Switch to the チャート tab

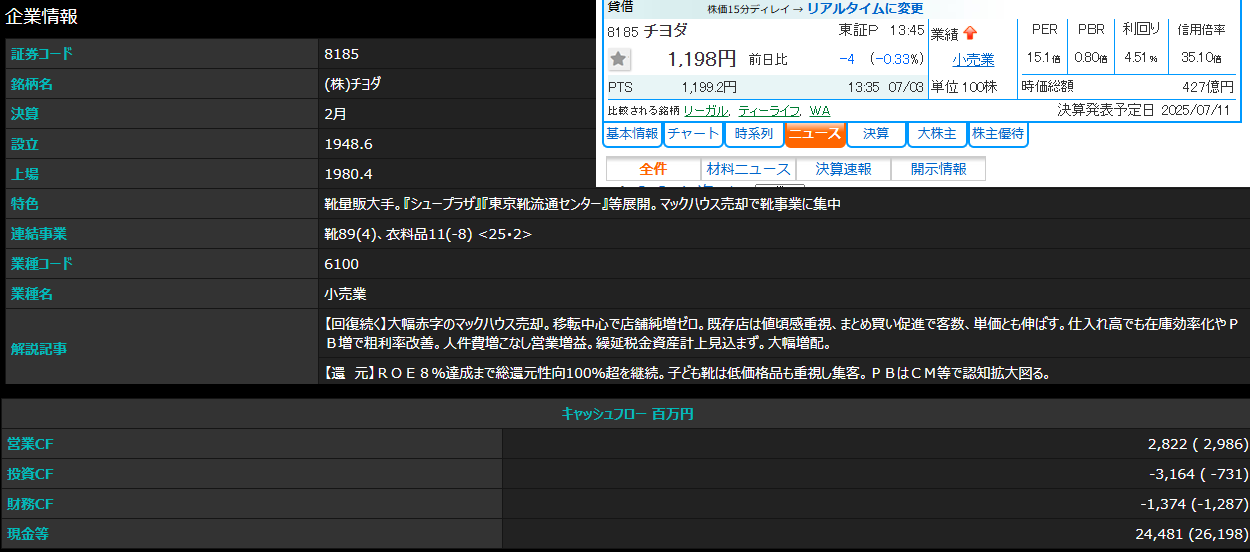coord(693,133)
